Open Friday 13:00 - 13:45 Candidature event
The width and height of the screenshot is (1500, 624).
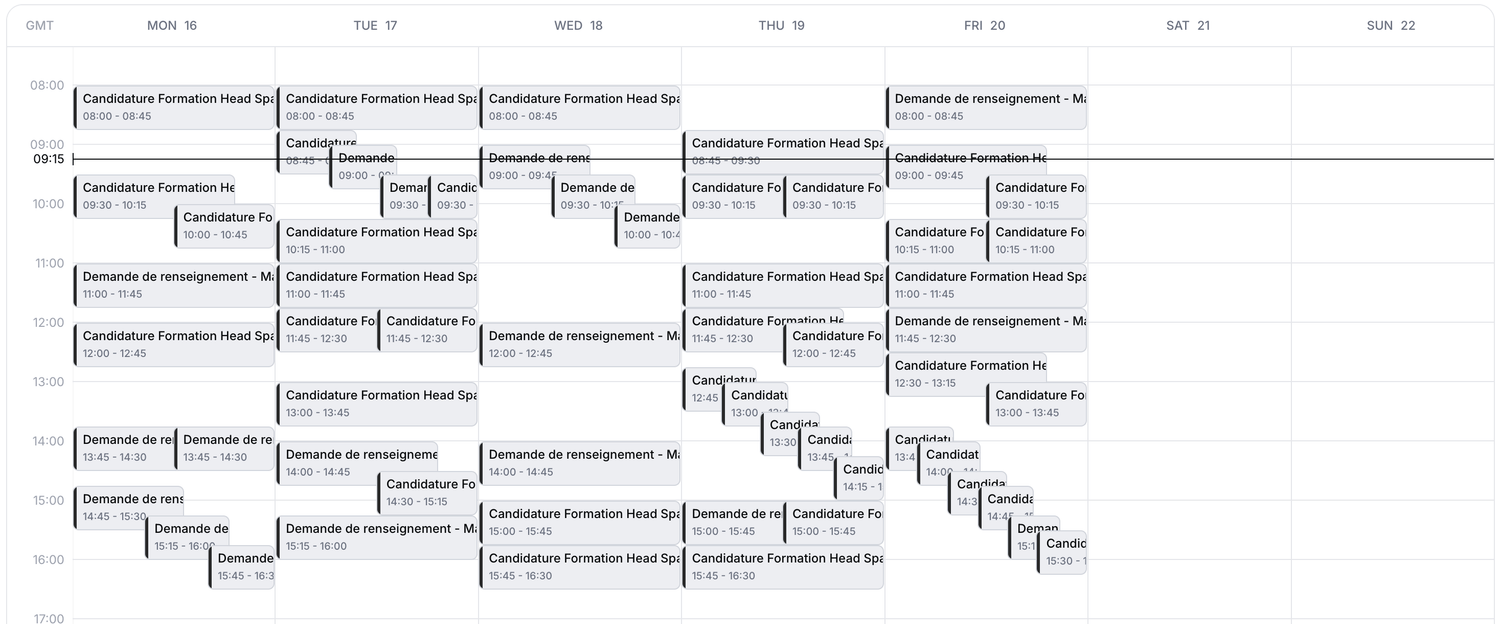pos(1036,404)
